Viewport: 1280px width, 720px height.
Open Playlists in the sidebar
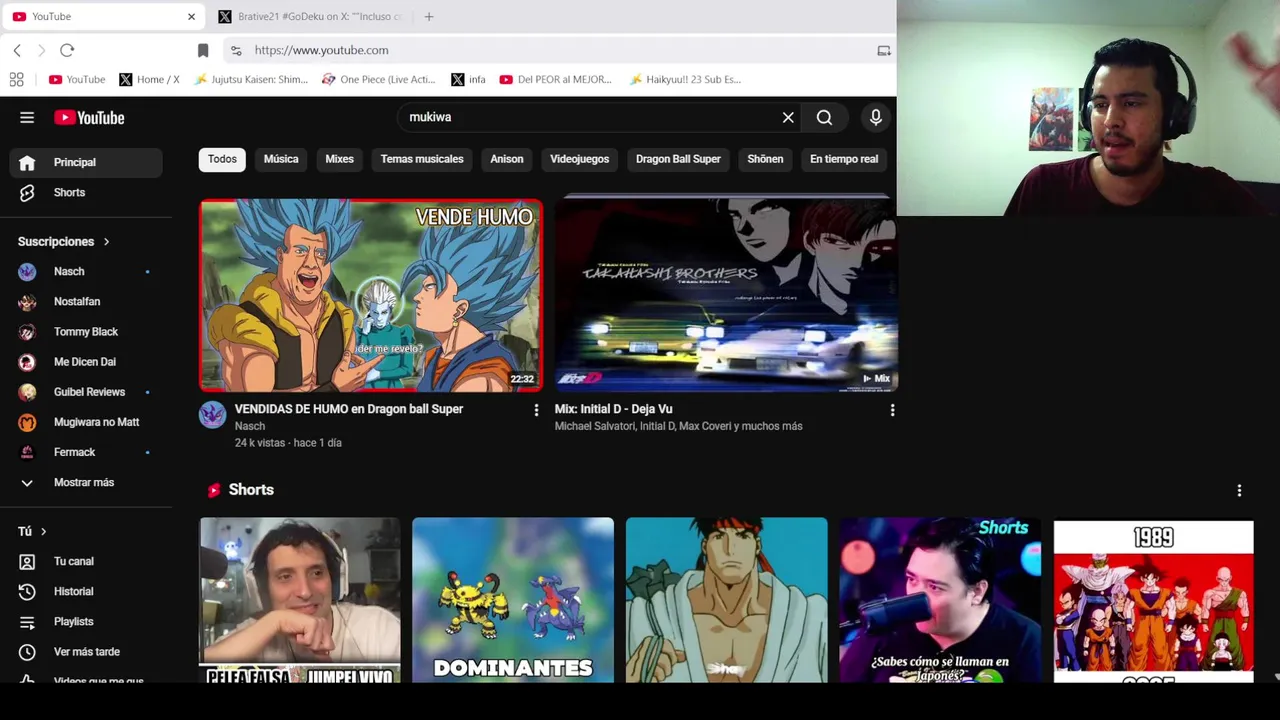(x=86, y=622)
